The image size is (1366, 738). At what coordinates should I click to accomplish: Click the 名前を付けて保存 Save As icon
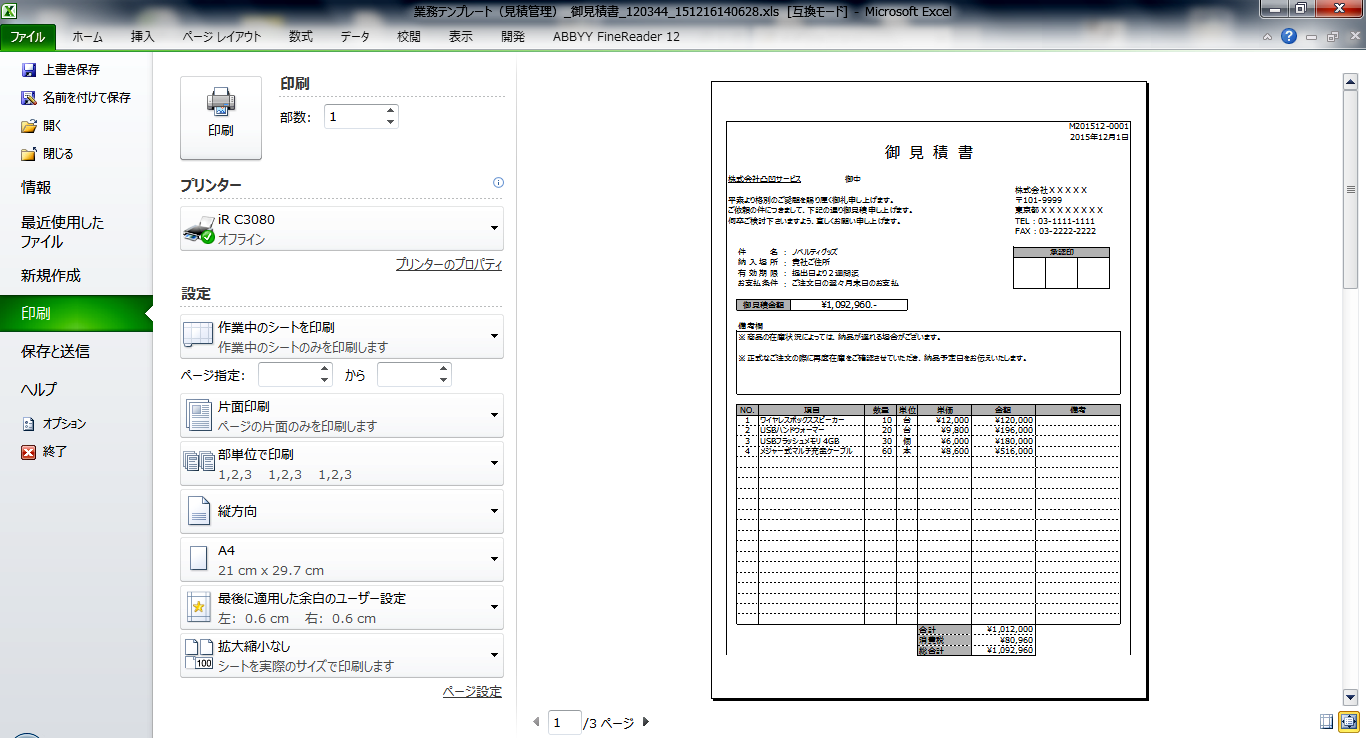click(29, 98)
